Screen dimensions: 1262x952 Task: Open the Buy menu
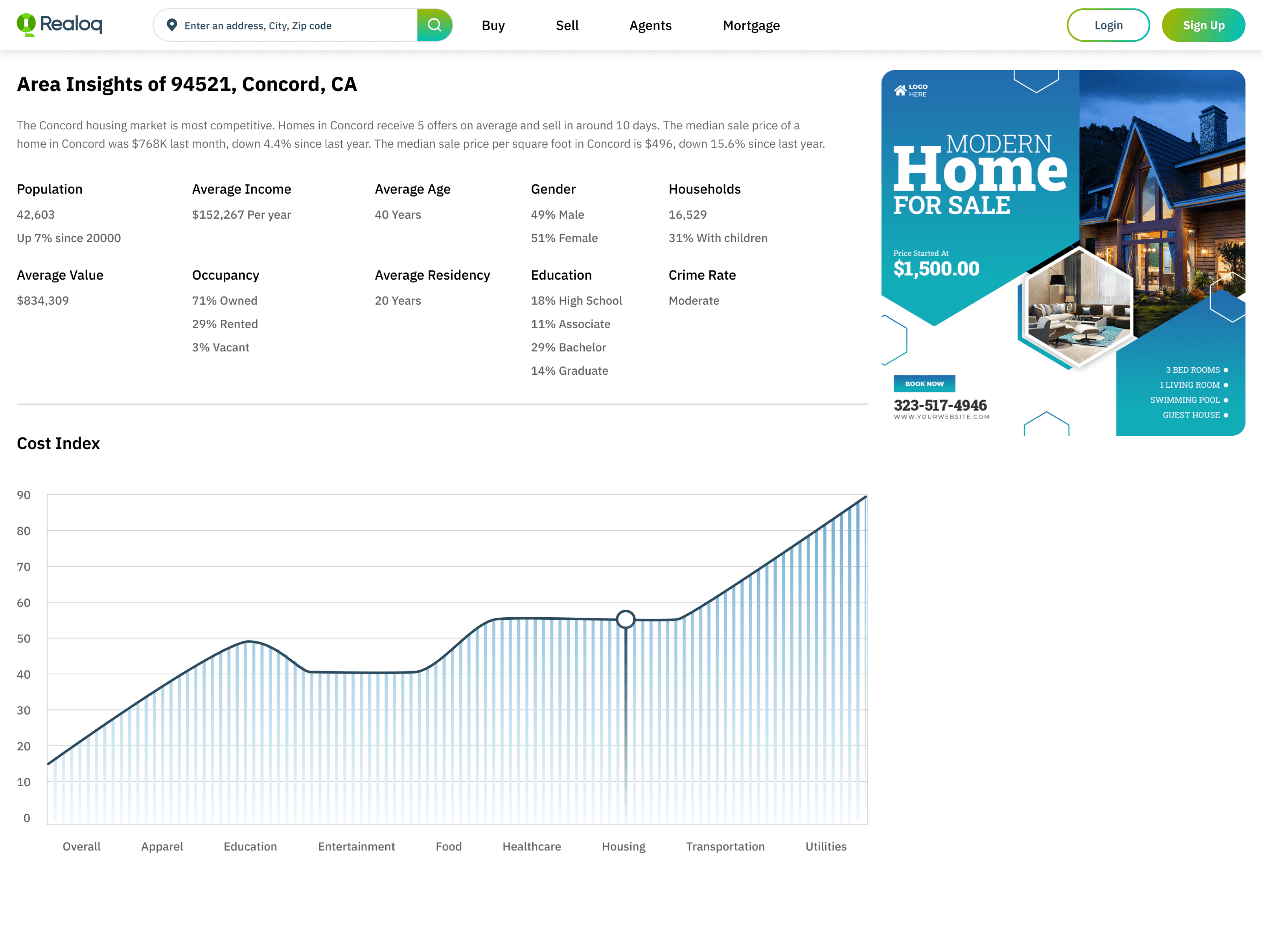(x=493, y=26)
